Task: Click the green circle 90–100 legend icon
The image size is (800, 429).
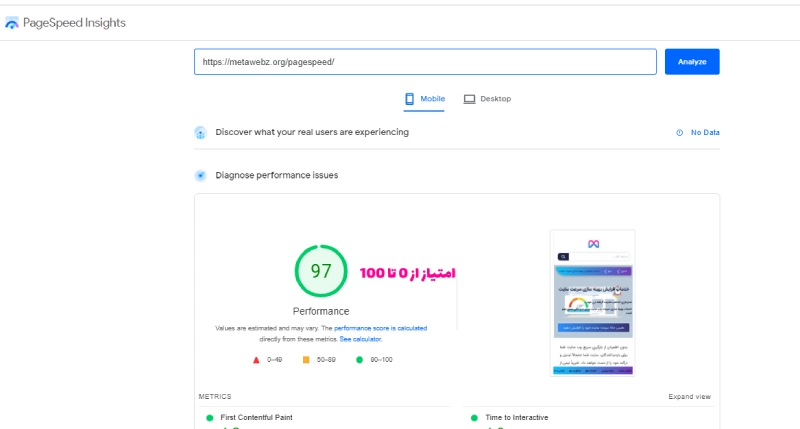Action: pyautogui.click(x=359, y=360)
